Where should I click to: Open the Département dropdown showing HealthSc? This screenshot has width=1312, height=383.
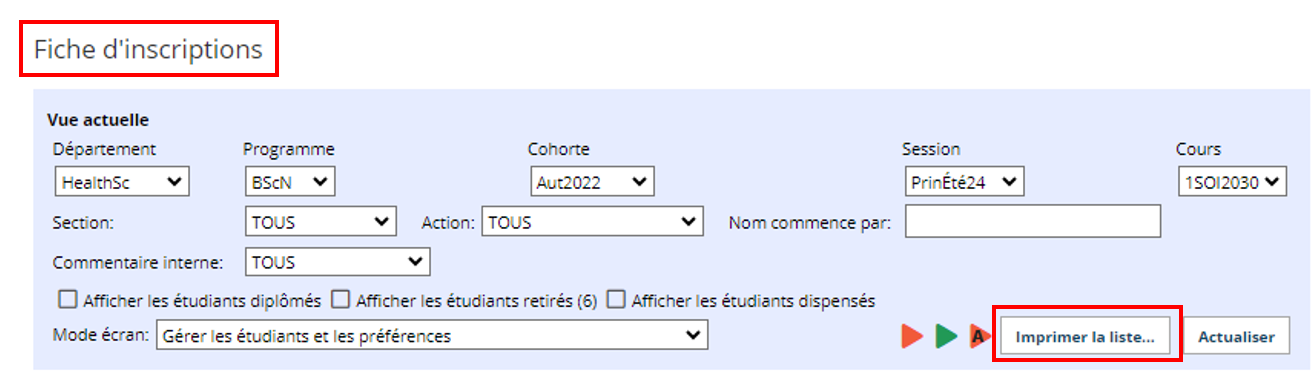(122, 182)
